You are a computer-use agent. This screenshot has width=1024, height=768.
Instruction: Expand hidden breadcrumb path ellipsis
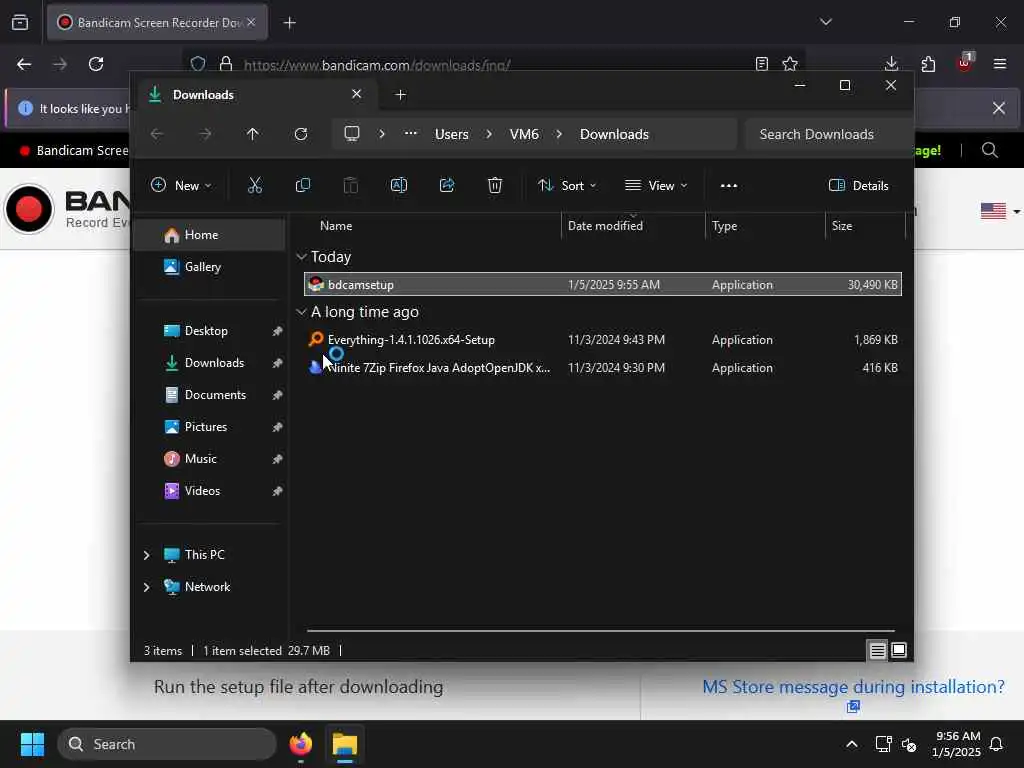point(411,134)
